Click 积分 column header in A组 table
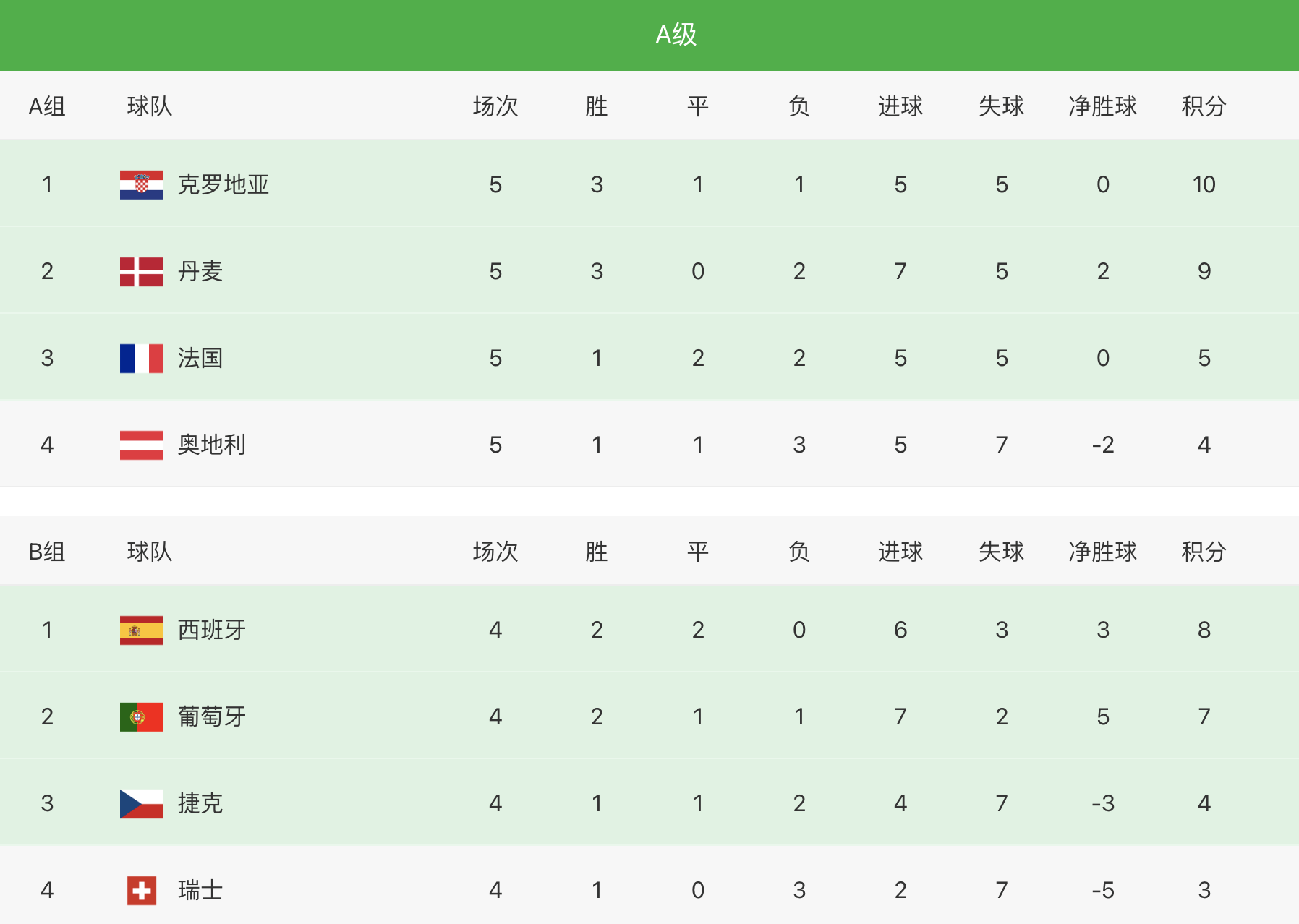Screen dimensions: 1299x924 [x=1204, y=107]
